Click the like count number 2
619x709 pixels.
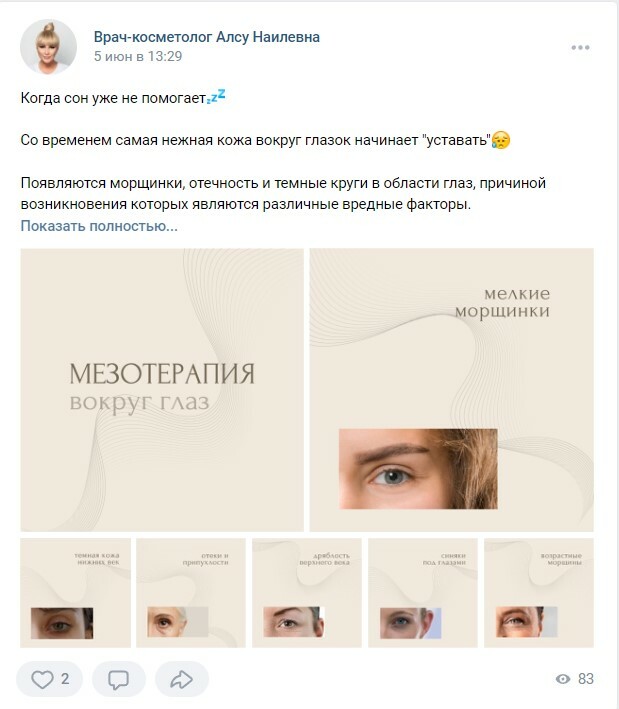65,679
